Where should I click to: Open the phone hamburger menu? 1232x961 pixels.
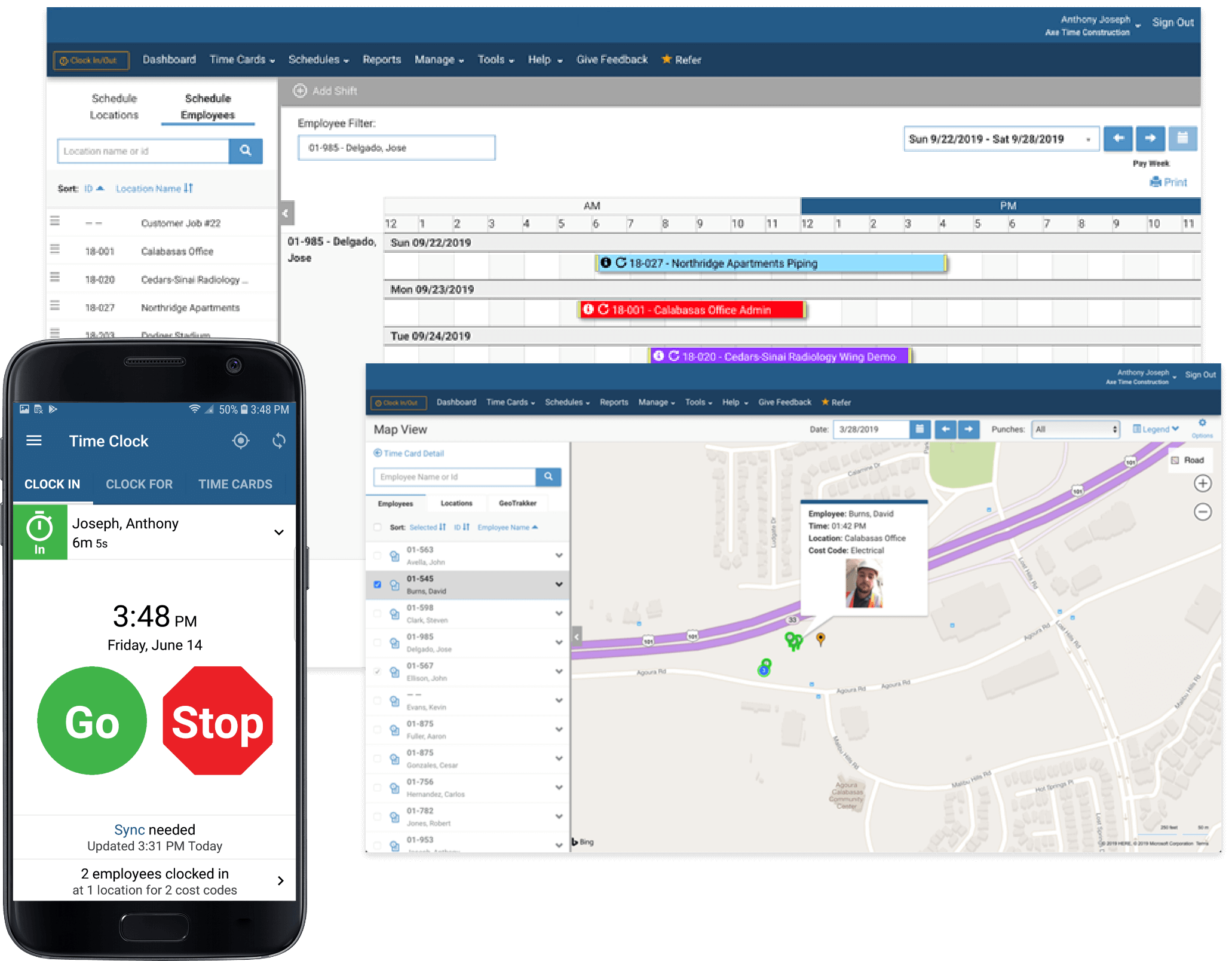[34, 441]
